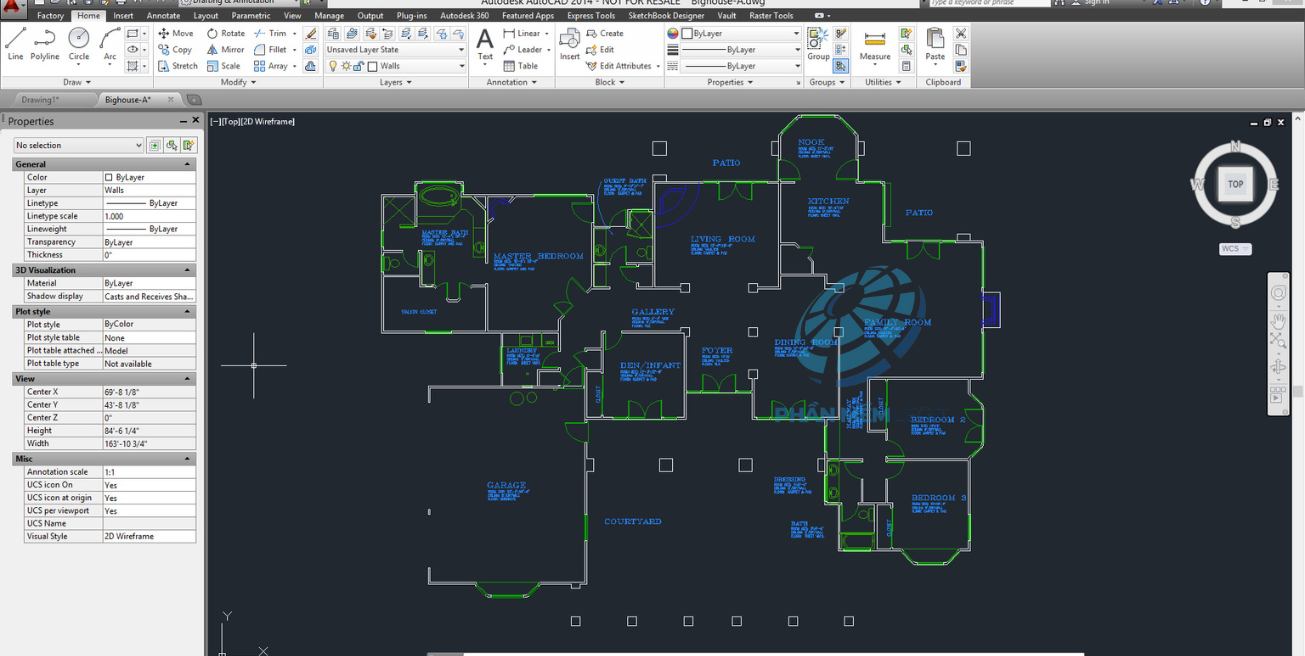The height and width of the screenshot is (656, 1305).
Task: Expand the Layers panel flyout
Action: pos(395,82)
